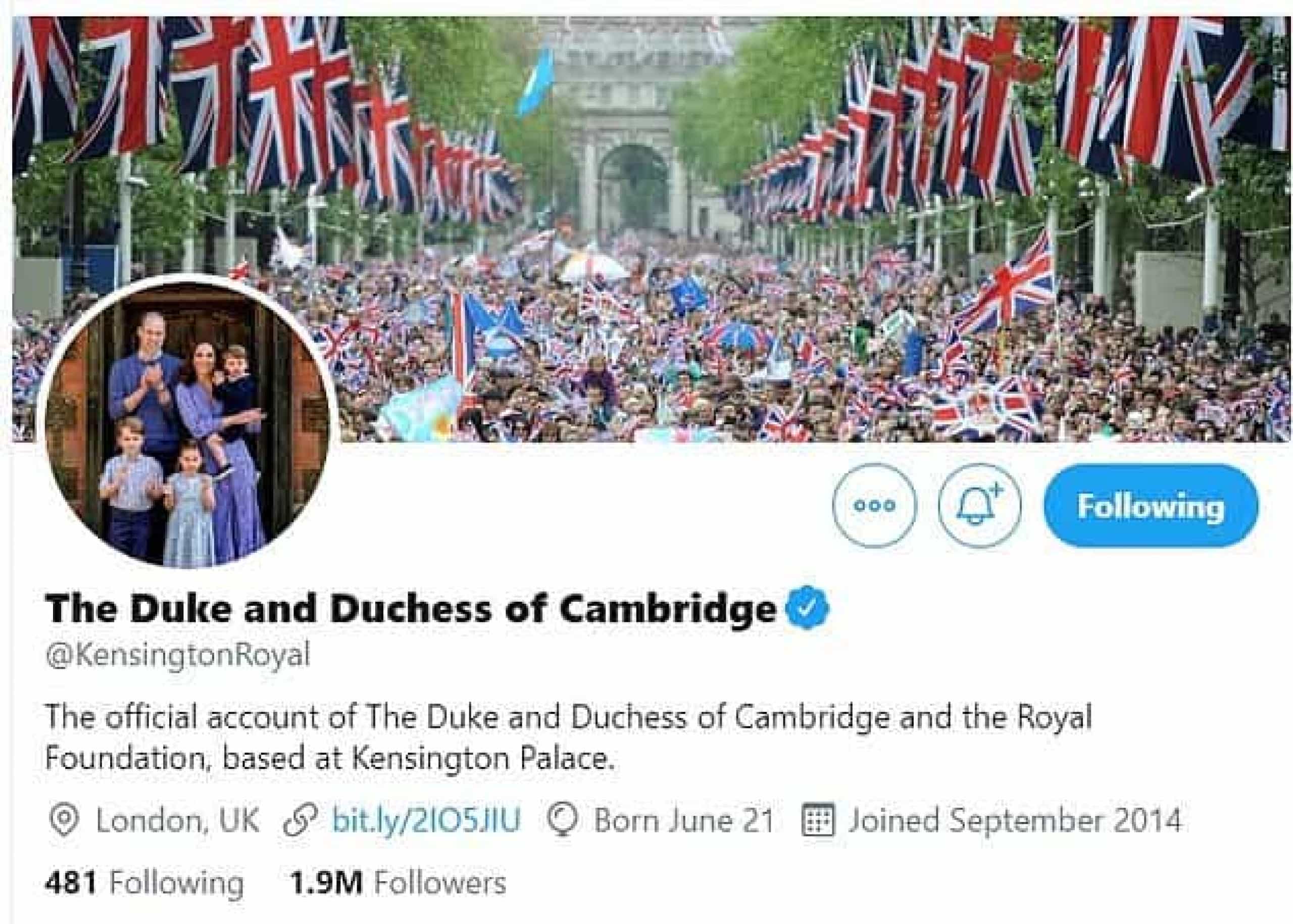Click the @KensingtonRoyal handle
Screen dimensions: 1293x924
point(178,655)
